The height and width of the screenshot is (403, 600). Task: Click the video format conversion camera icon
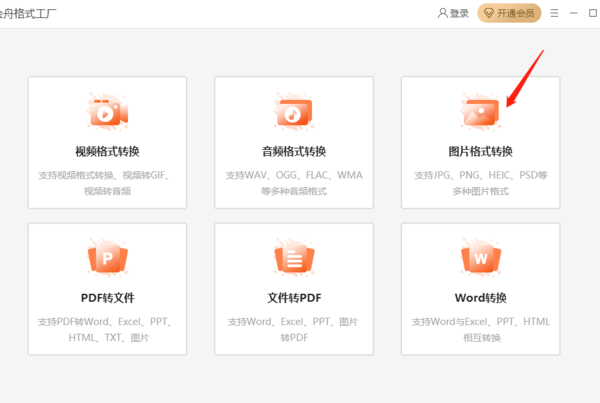click(x=106, y=113)
